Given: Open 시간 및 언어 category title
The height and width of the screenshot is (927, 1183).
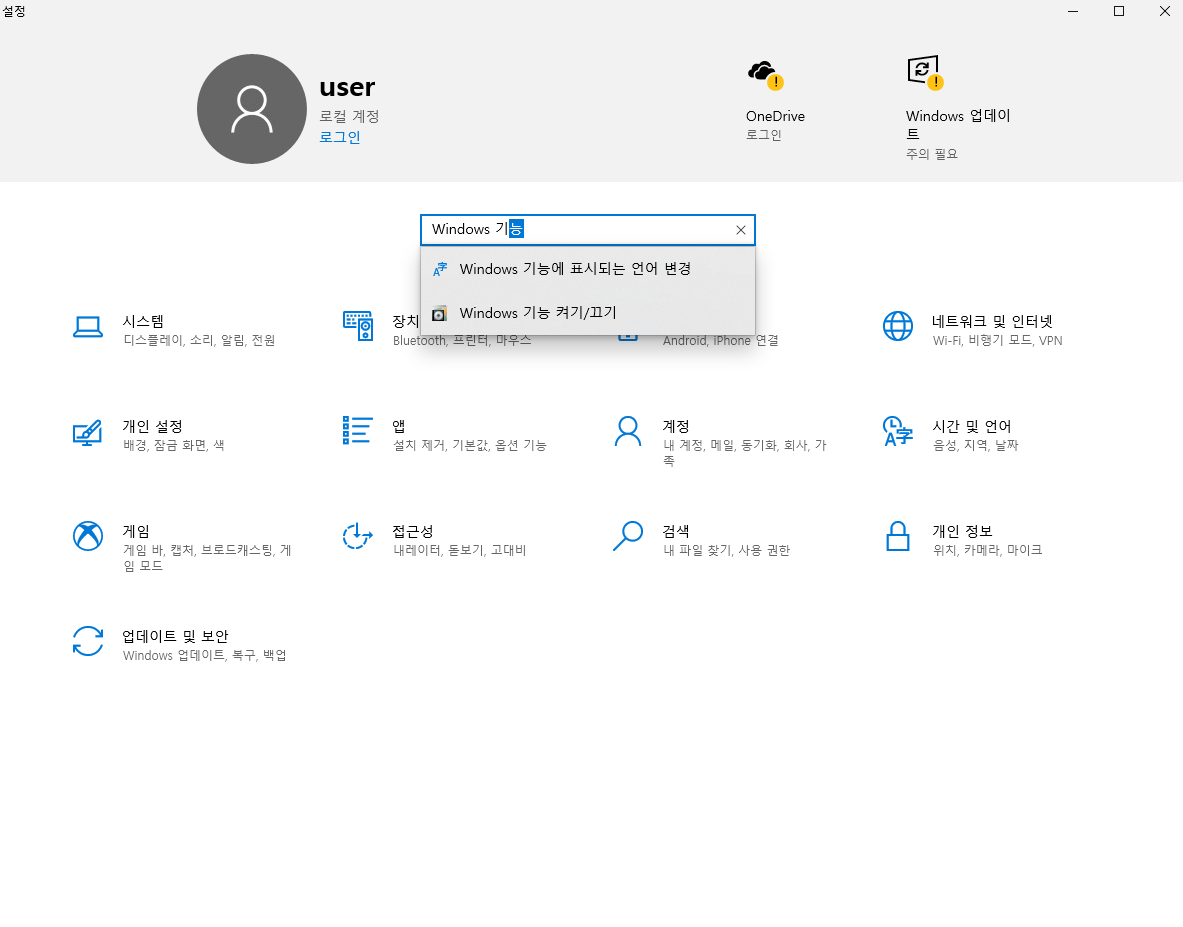Looking at the screenshot, I should pyautogui.click(x=972, y=426).
